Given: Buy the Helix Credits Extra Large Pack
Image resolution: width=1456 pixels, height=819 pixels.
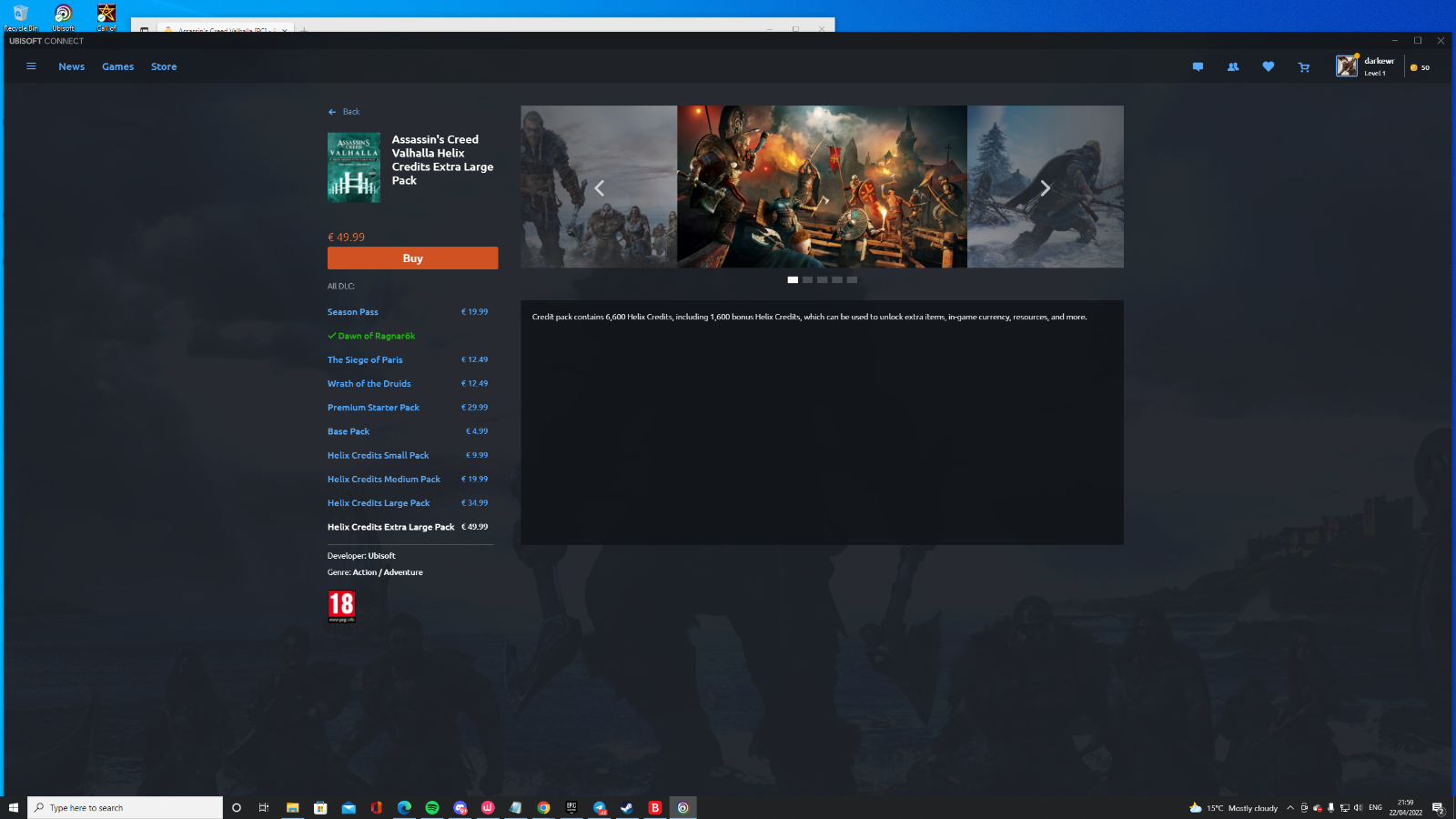Looking at the screenshot, I should tap(412, 258).
